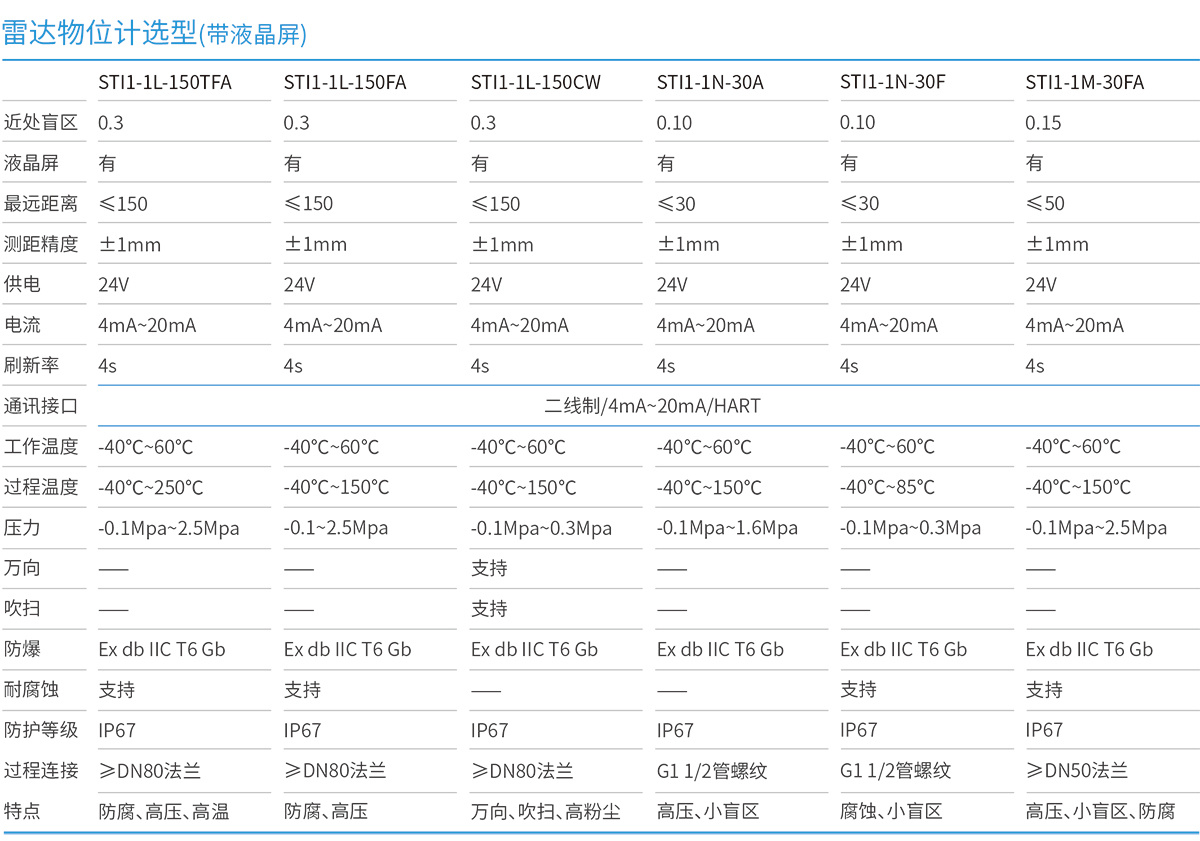Click the row label 过程连接
The width and height of the screenshot is (1200, 841).
point(40,770)
